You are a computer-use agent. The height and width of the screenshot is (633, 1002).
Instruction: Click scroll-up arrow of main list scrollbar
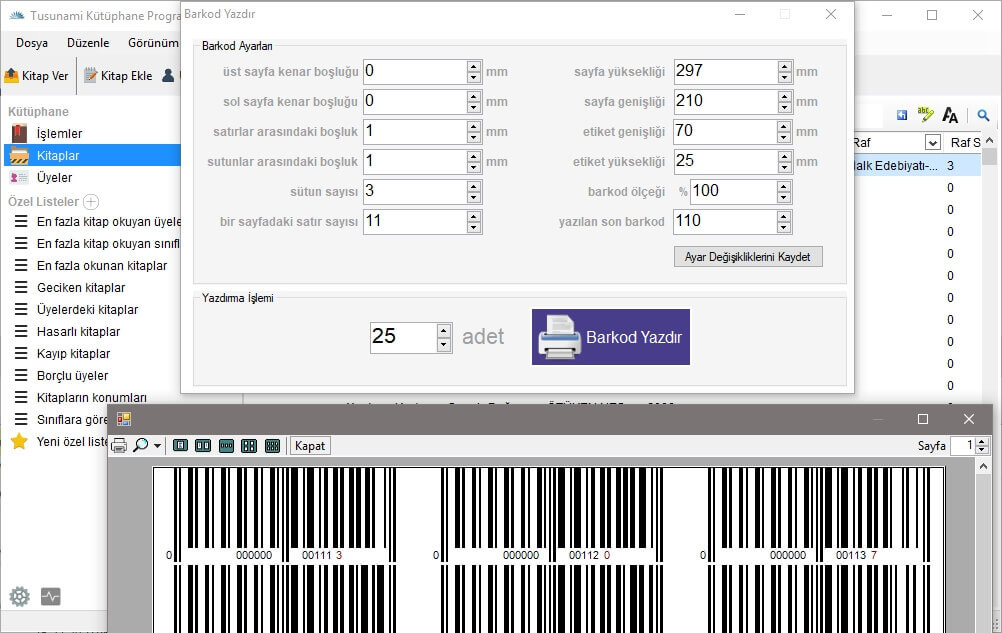click(990, 140)
